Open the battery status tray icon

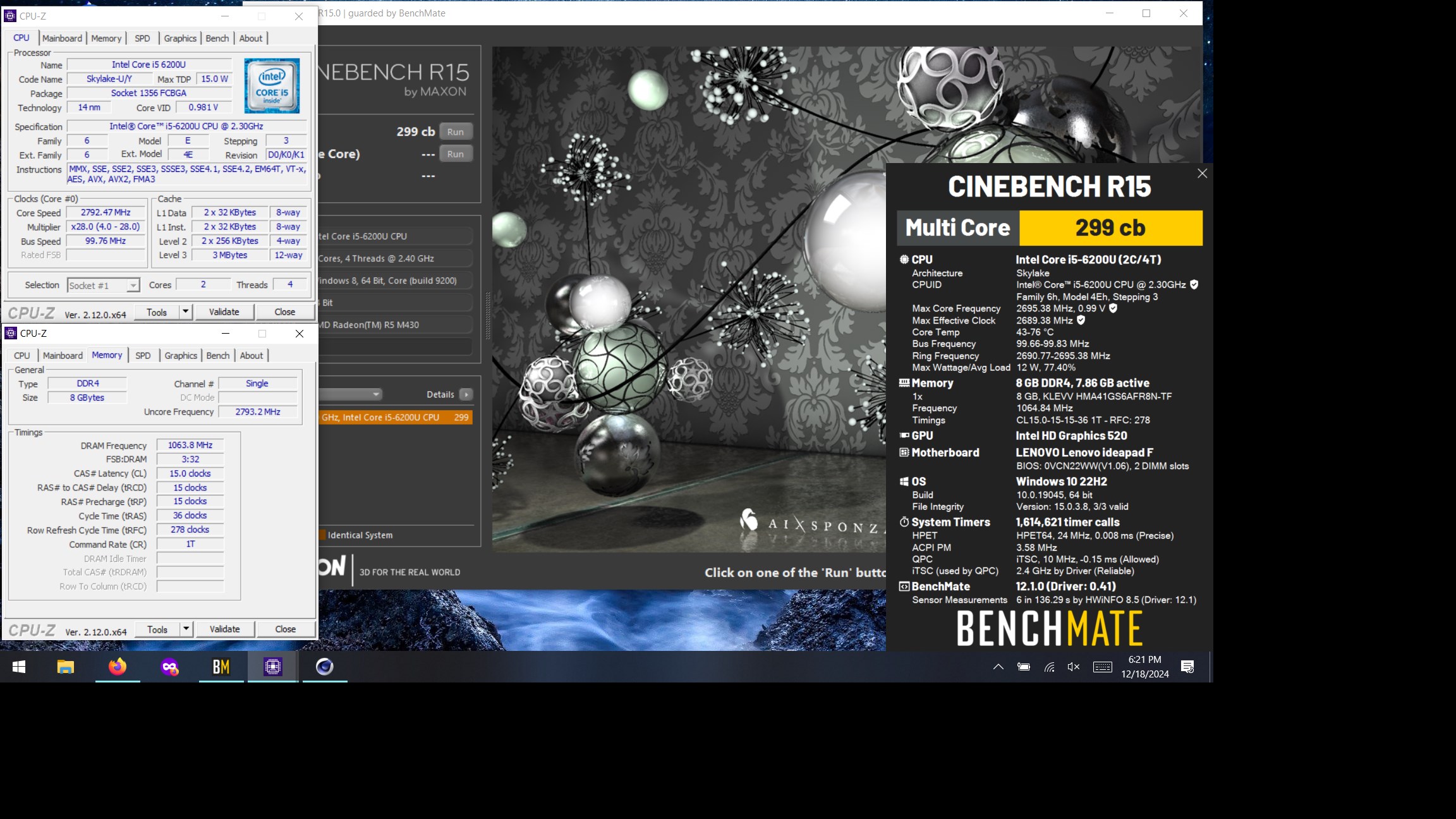click(1024, 667)
